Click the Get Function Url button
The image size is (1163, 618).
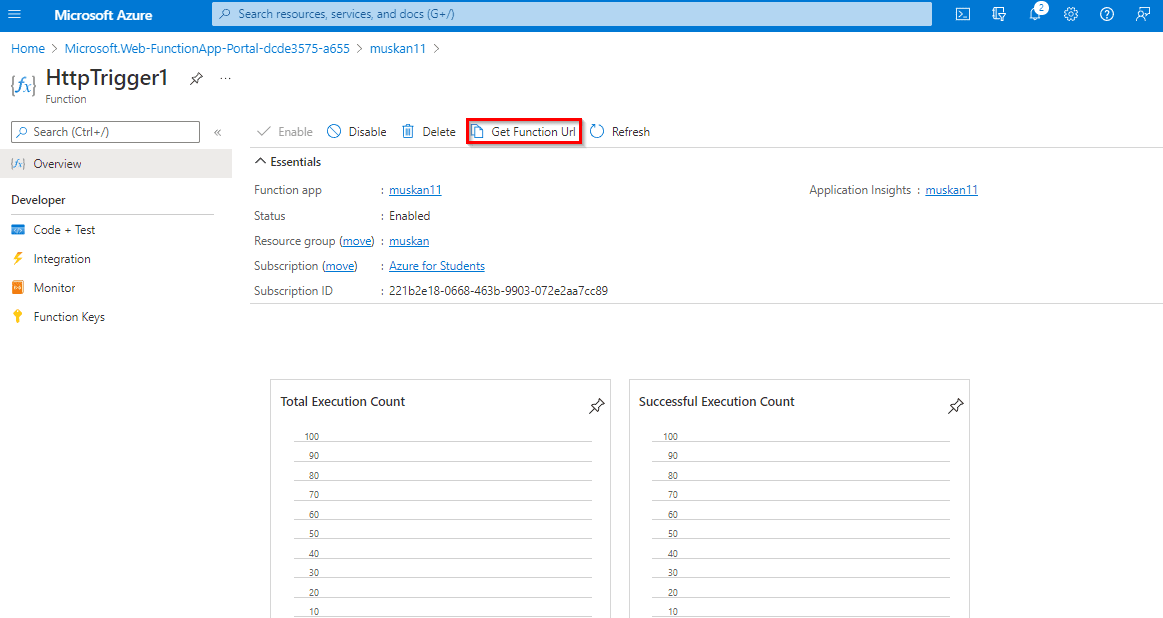[524, 132]
